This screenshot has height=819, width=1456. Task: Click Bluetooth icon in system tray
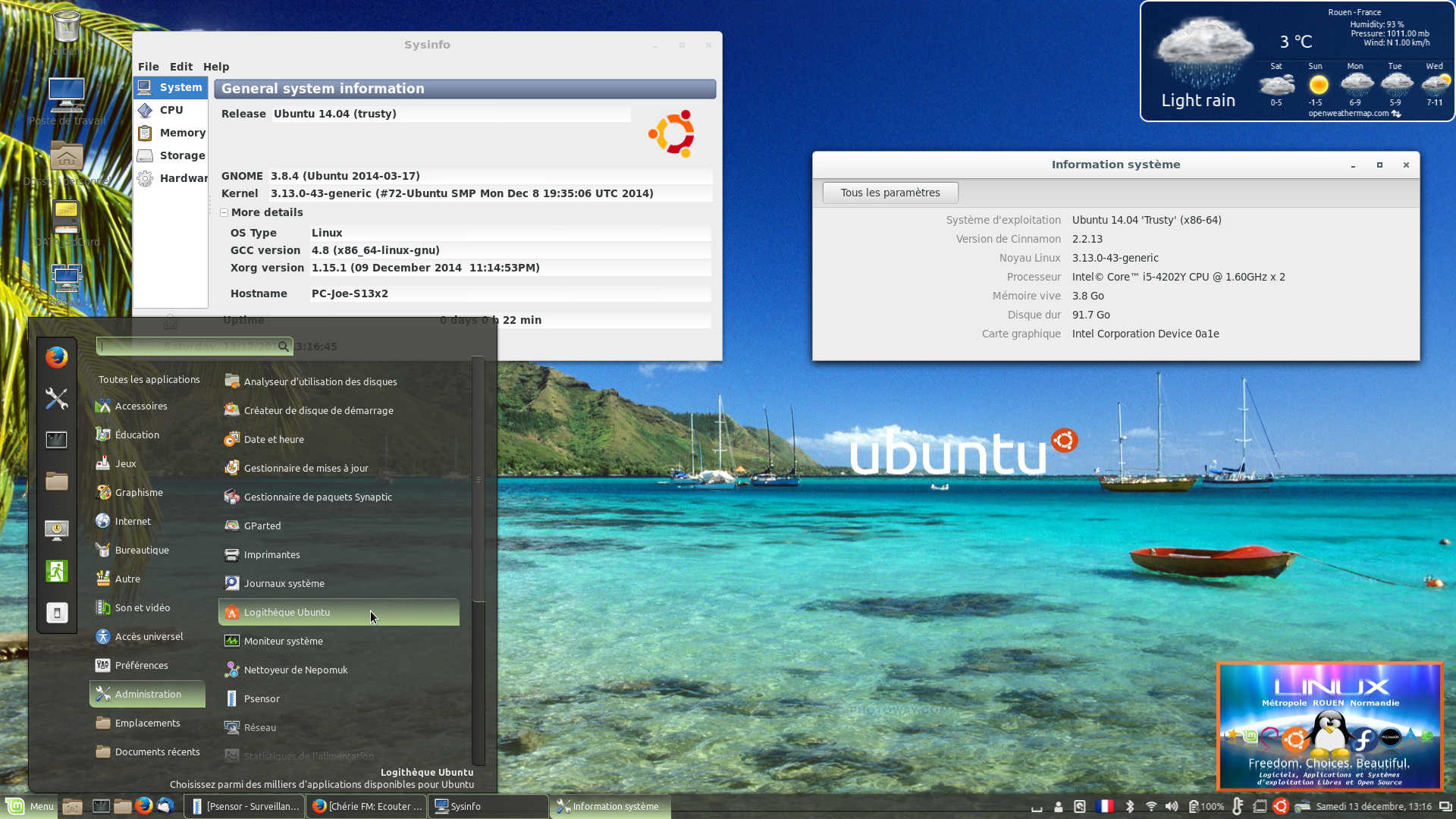1129,806
